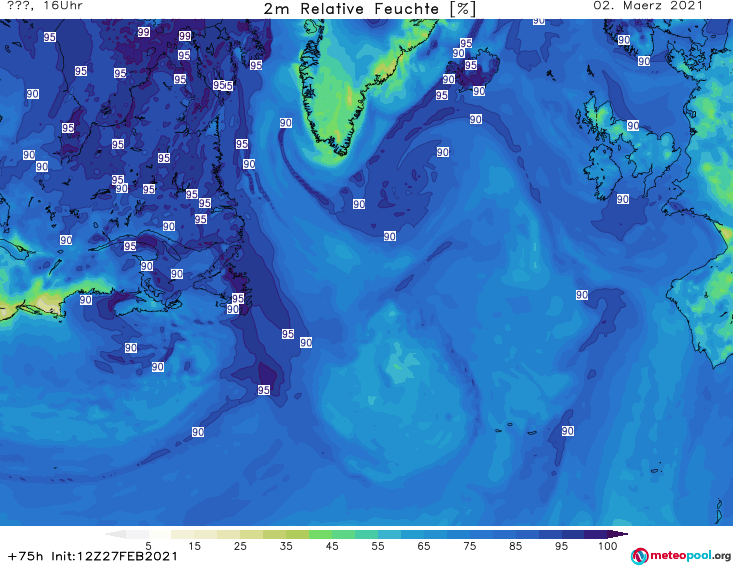733x566 pixels.
Task: Click the '+75h Init:12Z27FEB2021' forecast label
Action: tap(93, 556)
